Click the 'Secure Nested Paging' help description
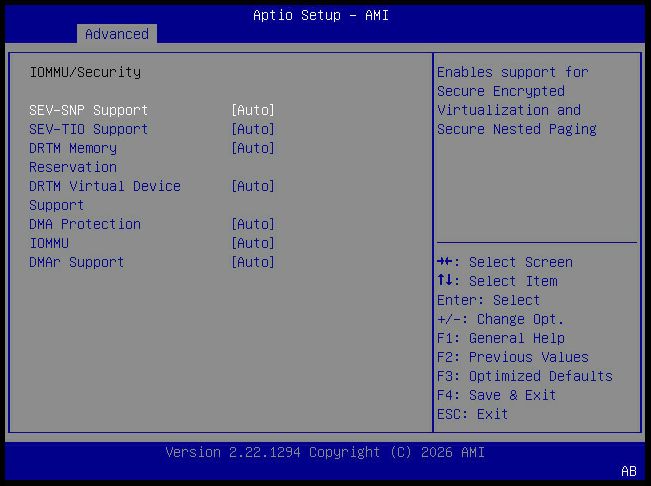This screenshot has height=486, width=651. (x=517, y=129)
